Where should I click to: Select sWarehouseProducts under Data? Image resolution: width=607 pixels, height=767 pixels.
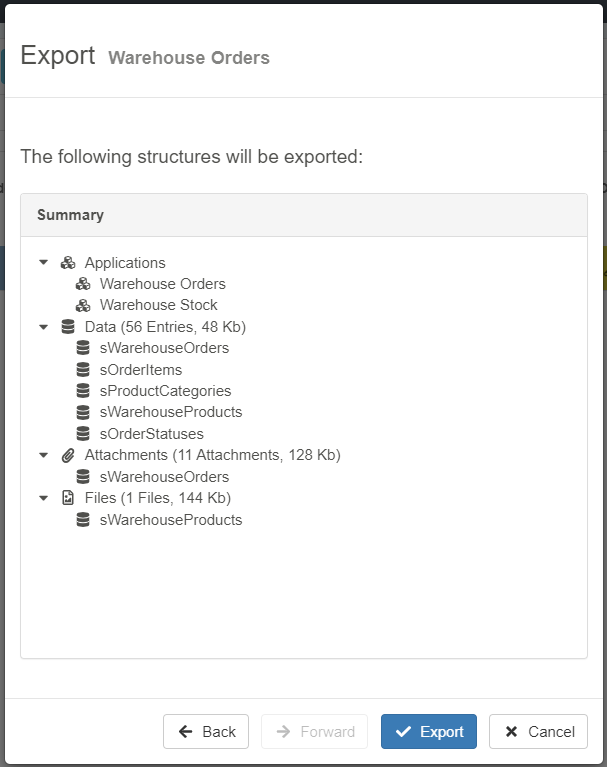pos(170,412)
